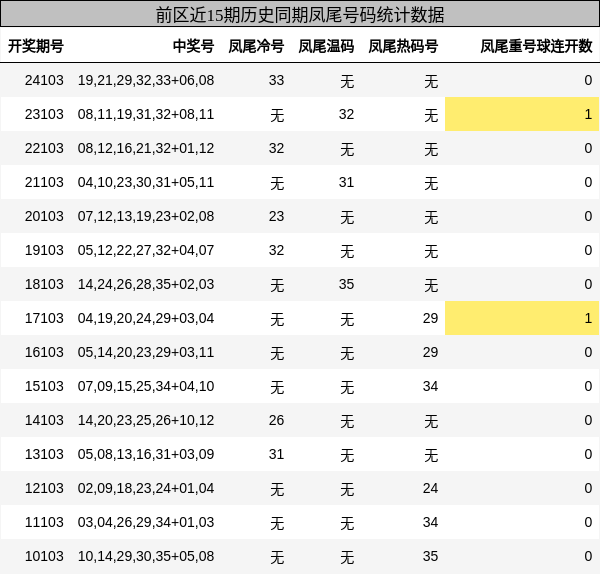Click hot number 24 in row 12103
The image size is (600, 574).
tap(430, 488)
